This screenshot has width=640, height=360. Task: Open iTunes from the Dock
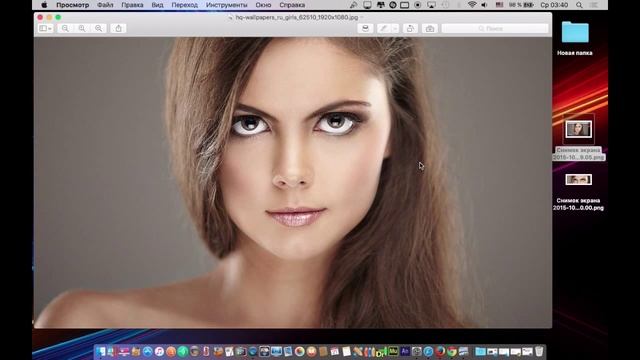[159, 351]
